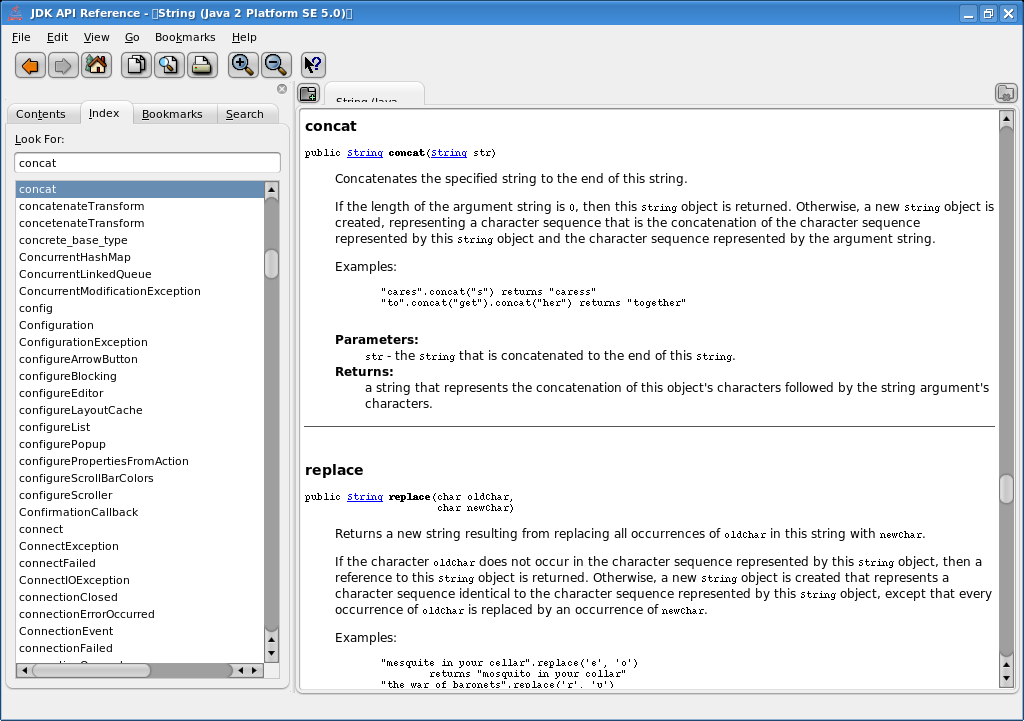Switch to the Bookmarks sidebar tab
This screenshot has height=721, width=1024.
coord(172,114)
